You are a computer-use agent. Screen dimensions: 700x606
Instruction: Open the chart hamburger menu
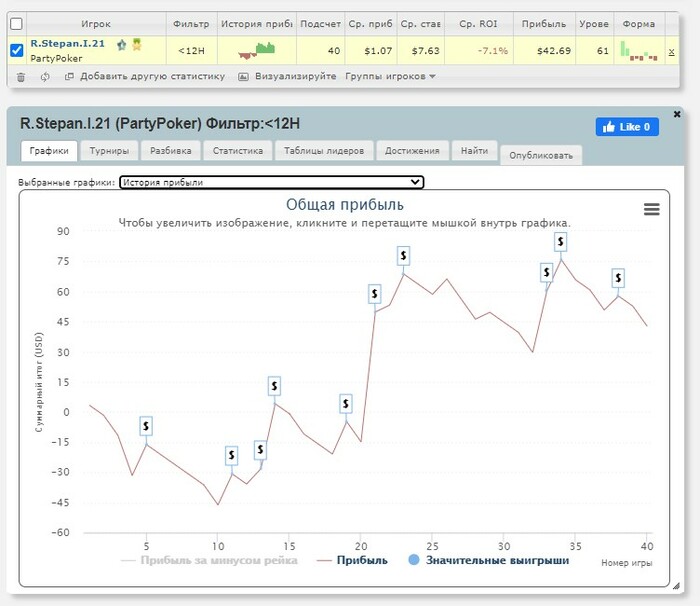(651, 209)
